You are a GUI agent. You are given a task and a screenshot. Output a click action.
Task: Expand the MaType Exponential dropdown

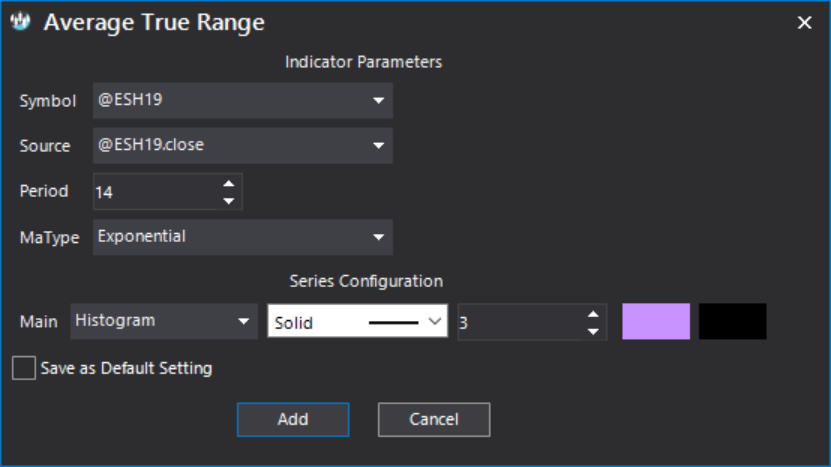point(243,237)
